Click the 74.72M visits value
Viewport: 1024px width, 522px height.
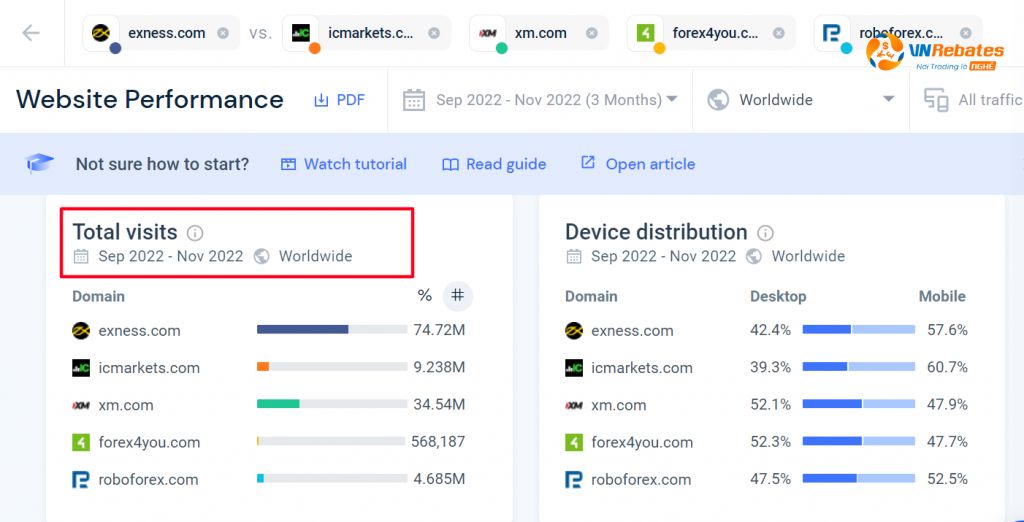[x=439, y=330]
